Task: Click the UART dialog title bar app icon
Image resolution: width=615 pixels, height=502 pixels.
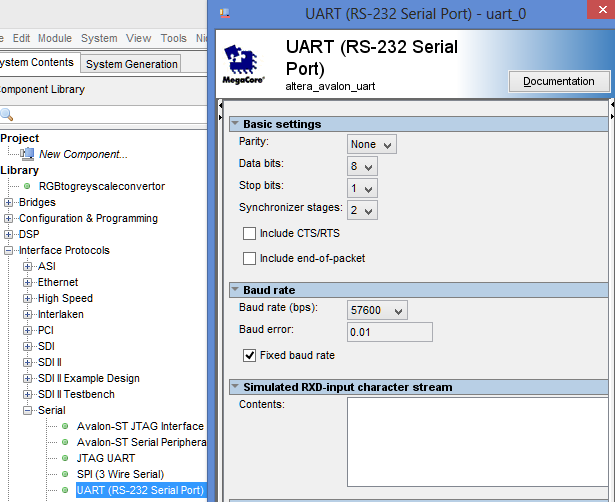Action: coord(225,14)
